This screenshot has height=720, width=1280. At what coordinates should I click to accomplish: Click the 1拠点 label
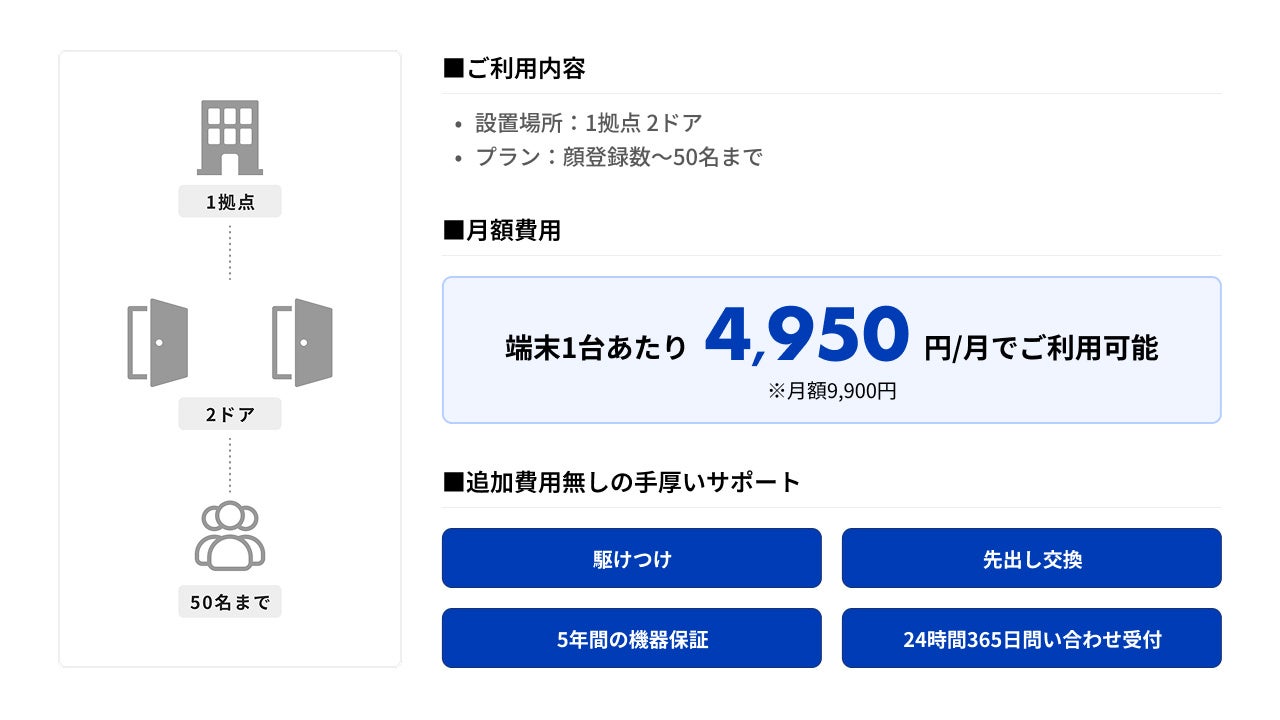230,202
